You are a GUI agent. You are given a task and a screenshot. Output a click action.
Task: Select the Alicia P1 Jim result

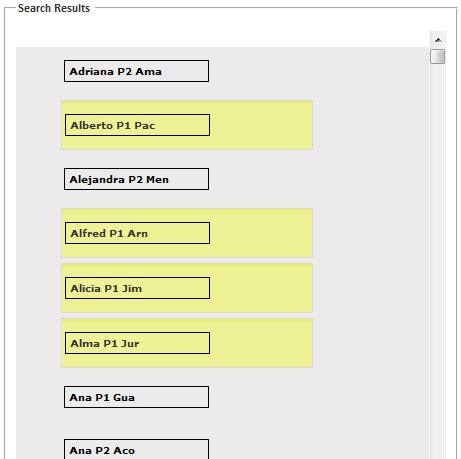coord(137,288)
